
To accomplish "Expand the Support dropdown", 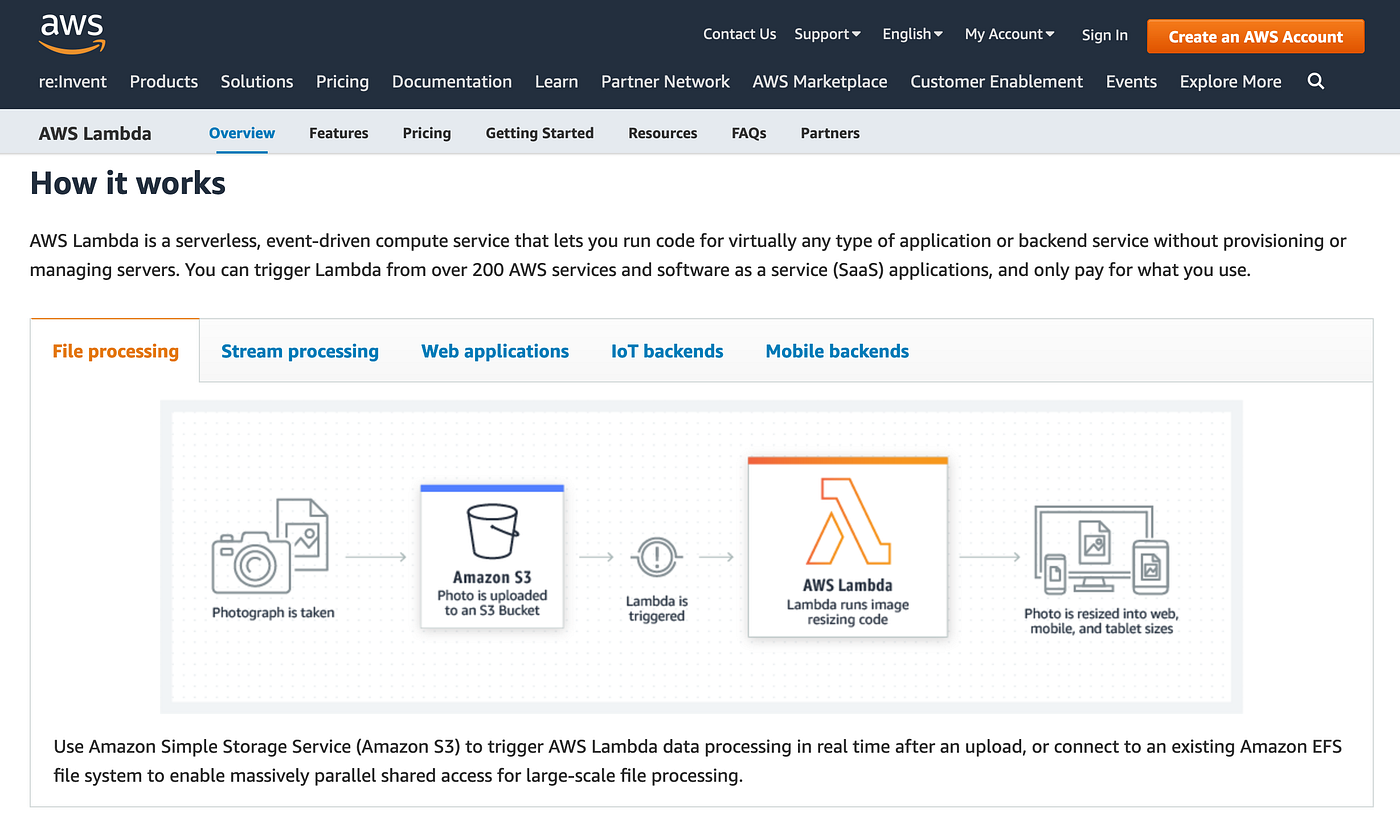I will click(827, 34).
